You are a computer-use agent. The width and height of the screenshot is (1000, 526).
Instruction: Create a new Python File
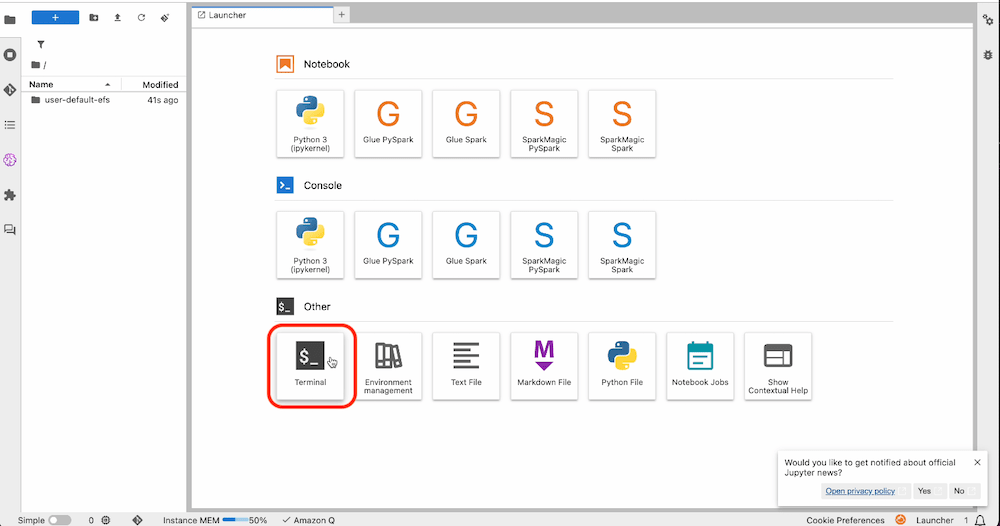(622, 366)
